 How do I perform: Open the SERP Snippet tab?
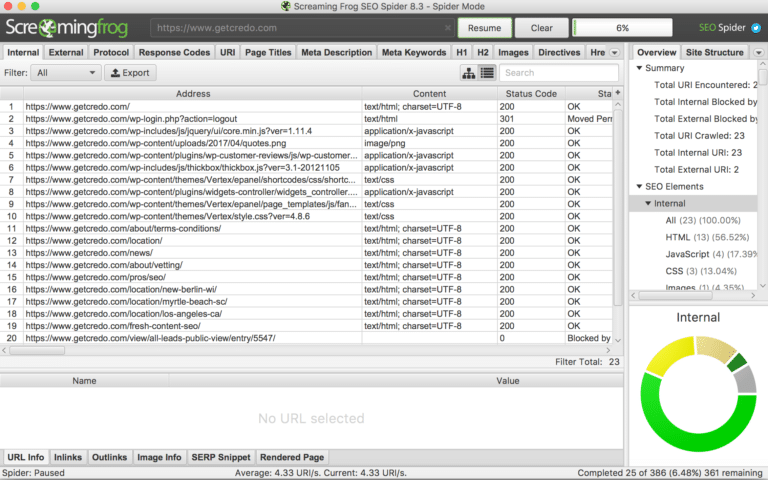[x=221, y=457]
